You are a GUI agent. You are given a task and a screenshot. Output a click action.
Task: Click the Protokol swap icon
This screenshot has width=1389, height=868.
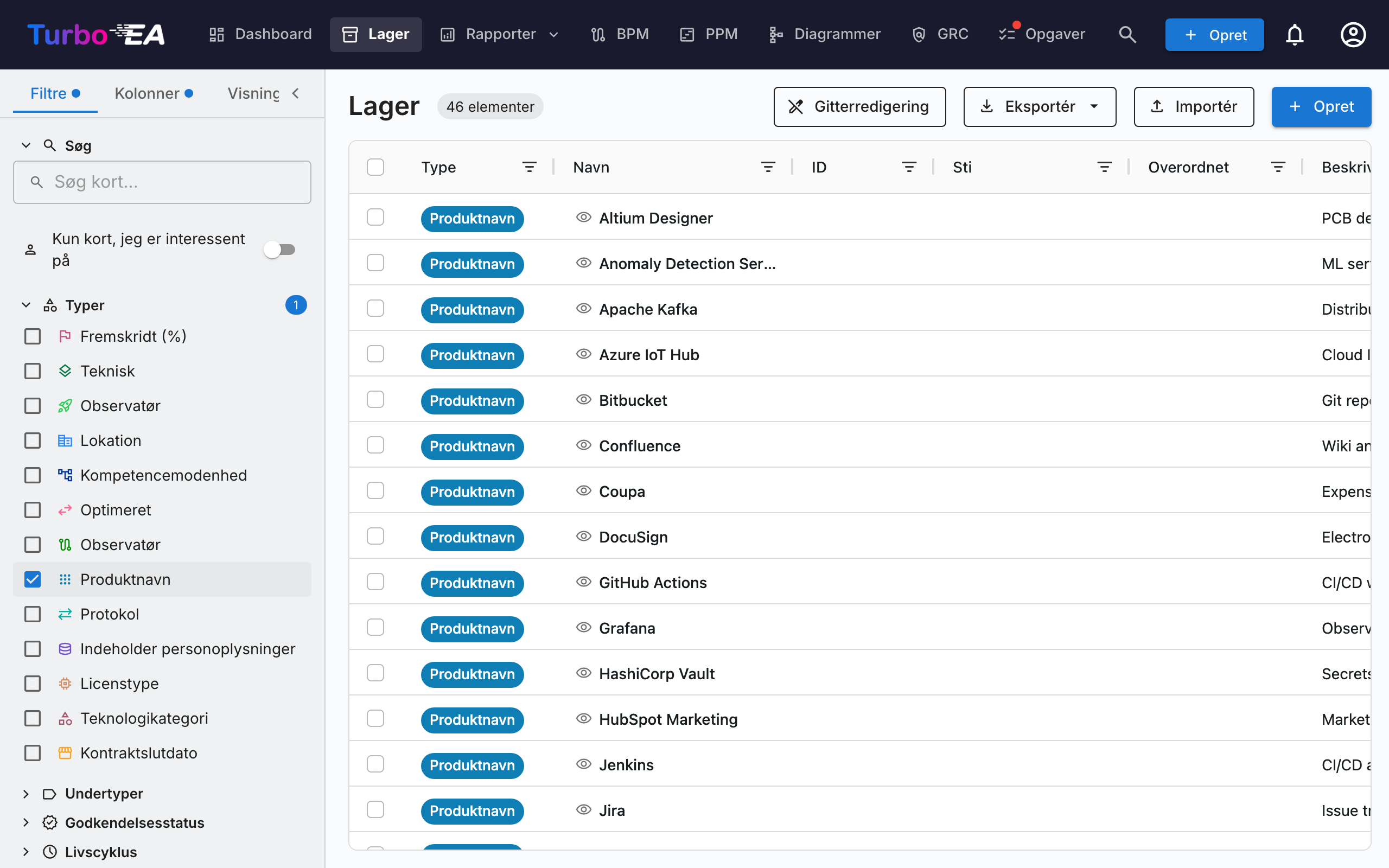click(x=65, y=614)
